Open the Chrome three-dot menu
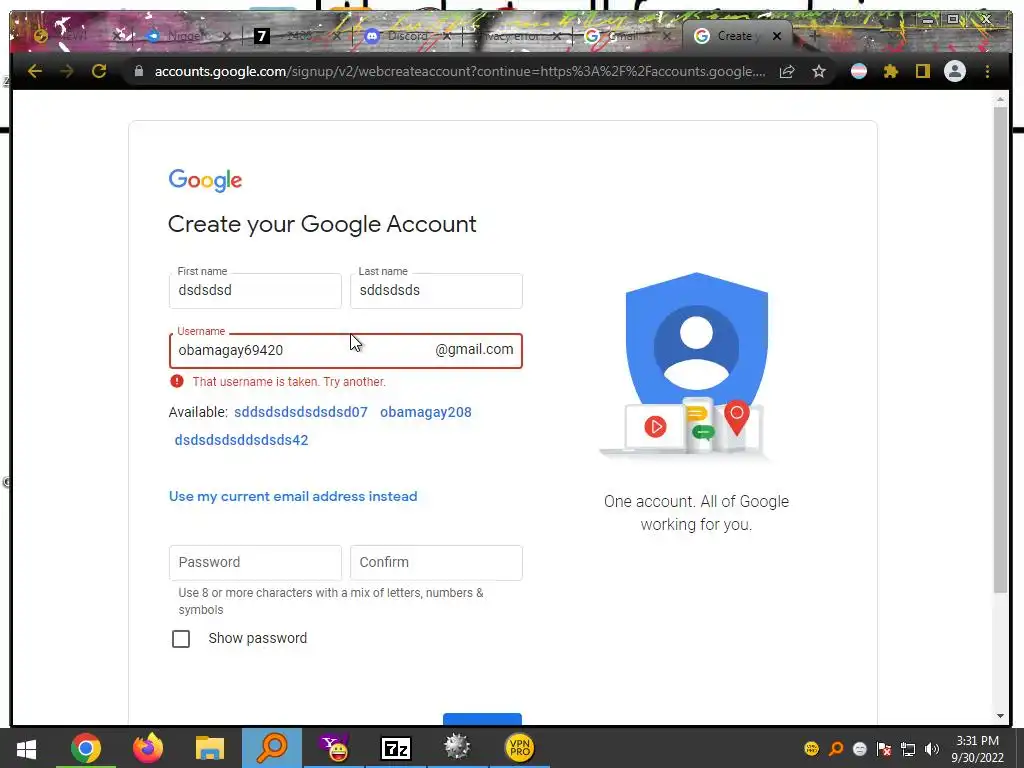This screenshot has height=768, width=1024. tap(987, 71)
